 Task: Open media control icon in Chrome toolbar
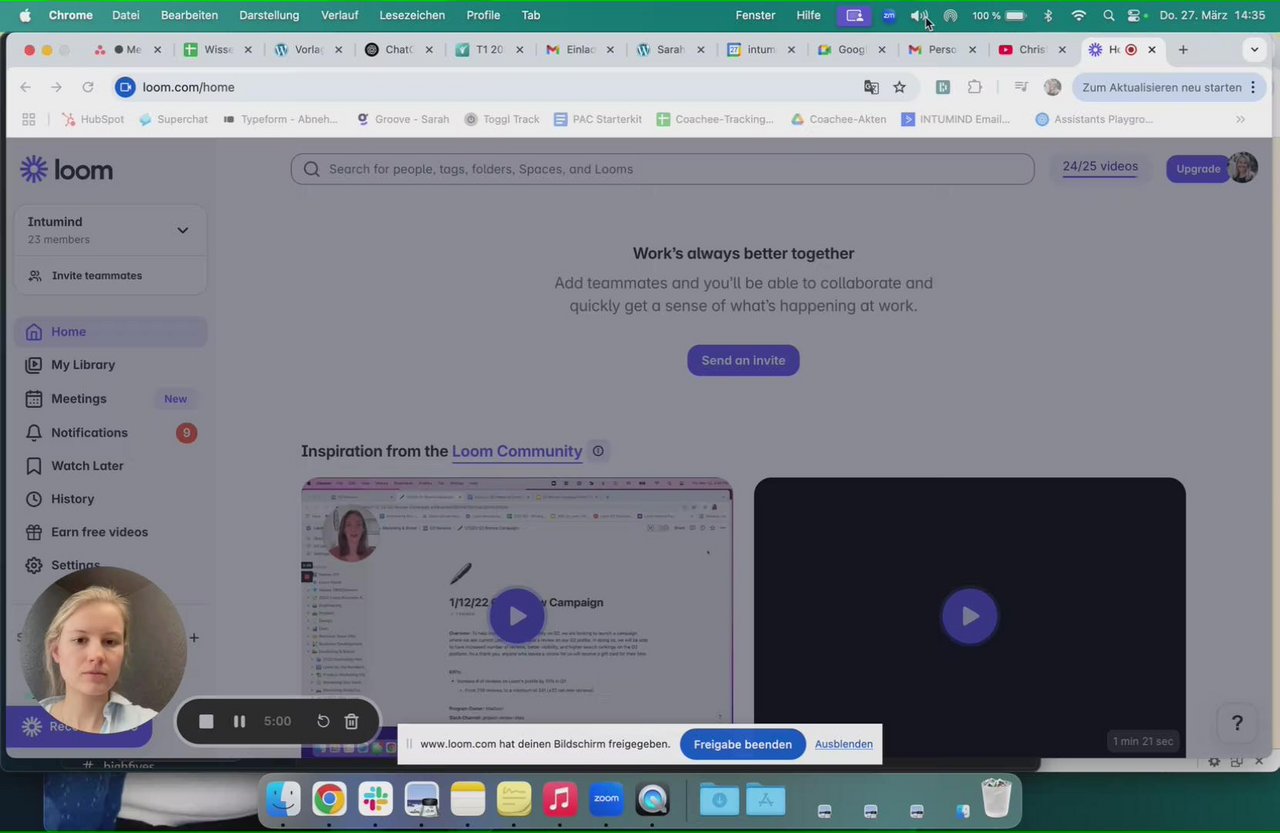click(x=1021, y=87)
